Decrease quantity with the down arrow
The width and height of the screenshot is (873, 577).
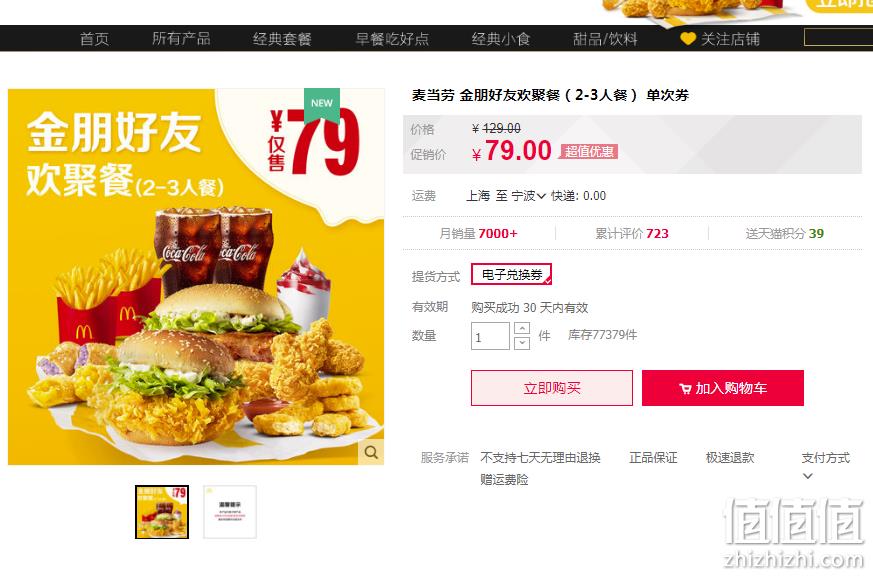pyautogui.click(x=522, y=343)
